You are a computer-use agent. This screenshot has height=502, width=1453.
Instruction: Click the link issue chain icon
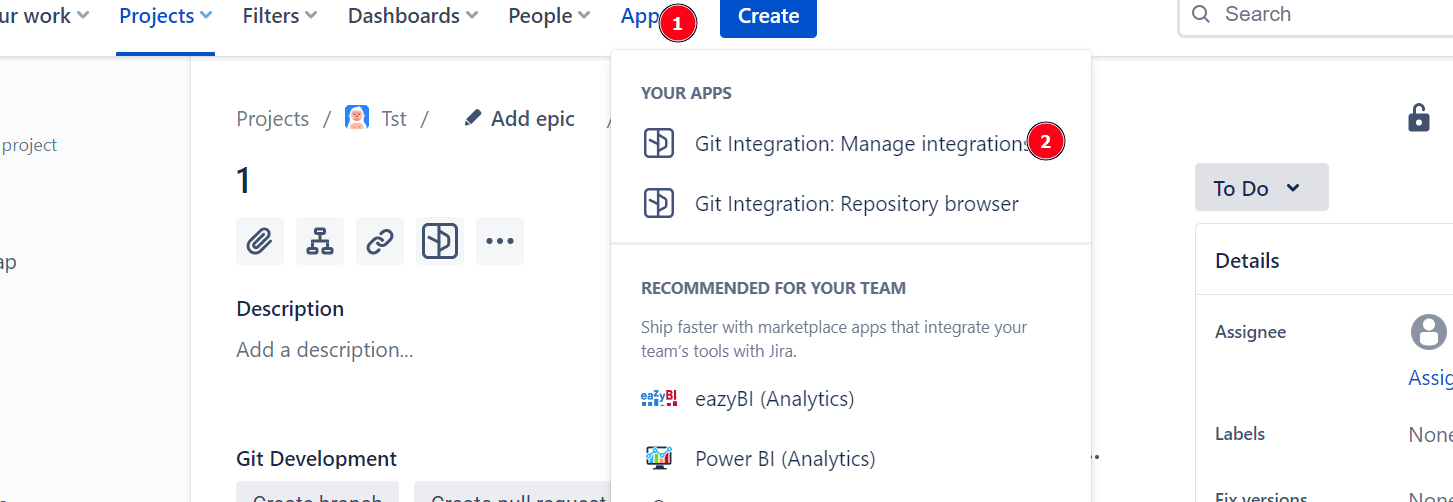[x=380, y=241]
